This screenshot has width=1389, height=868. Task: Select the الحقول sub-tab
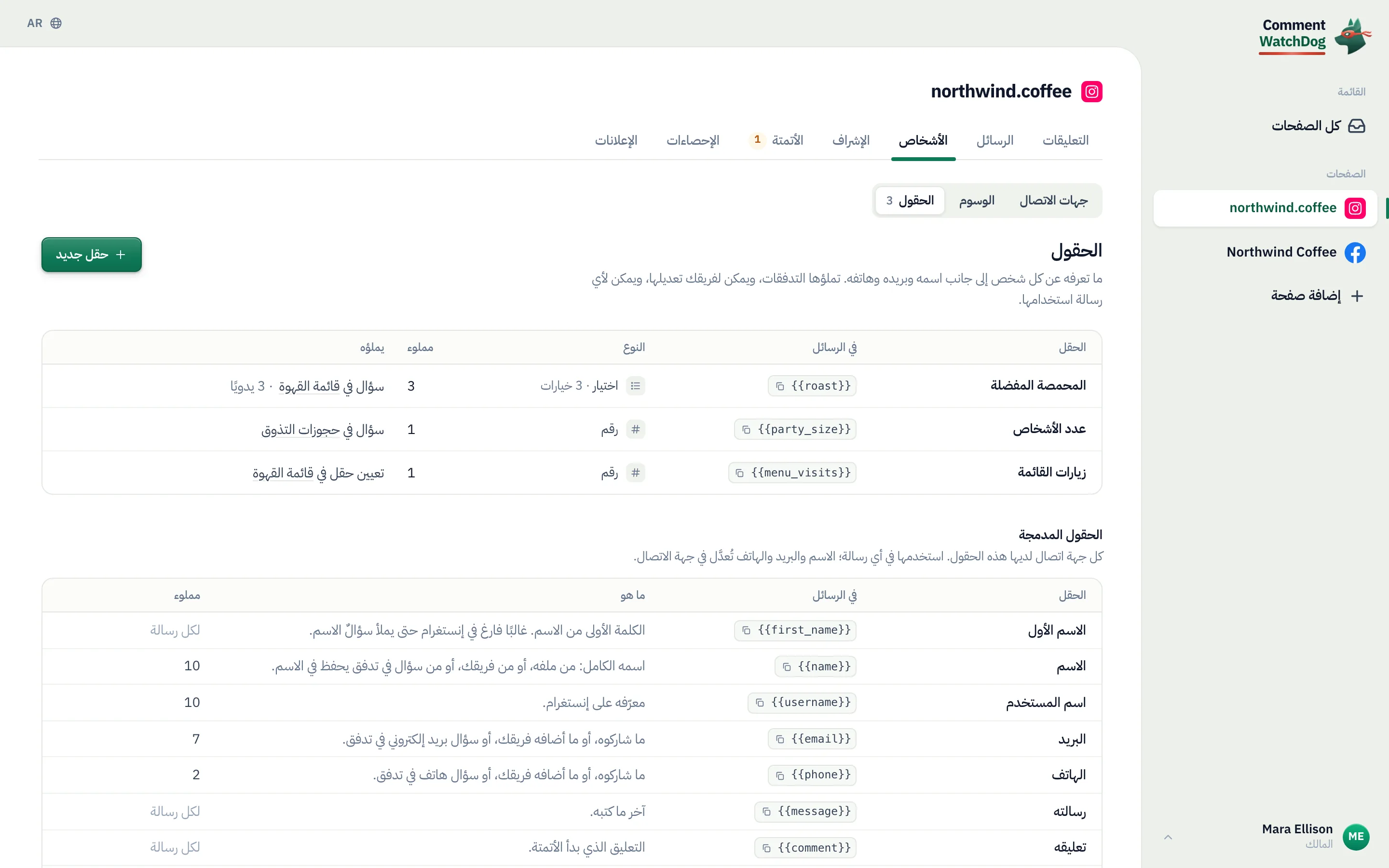(x=910, y=201)
